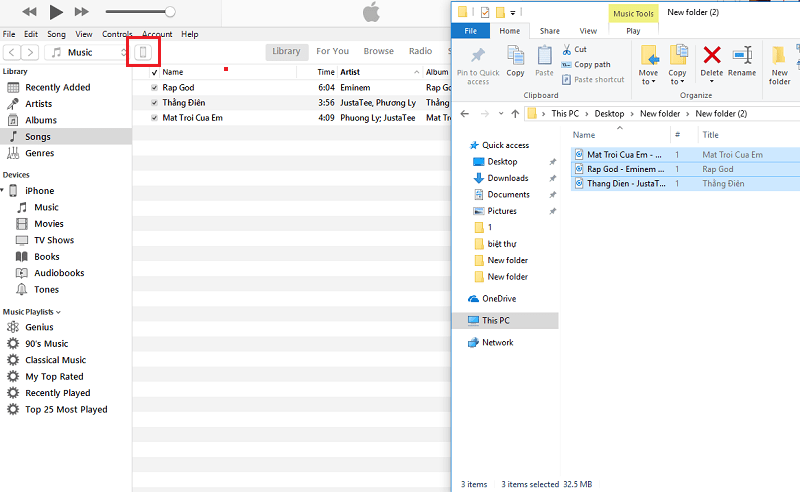Switch to the Browse tab
The height and width of the screenshot is (492, 800).
(379, 51)
